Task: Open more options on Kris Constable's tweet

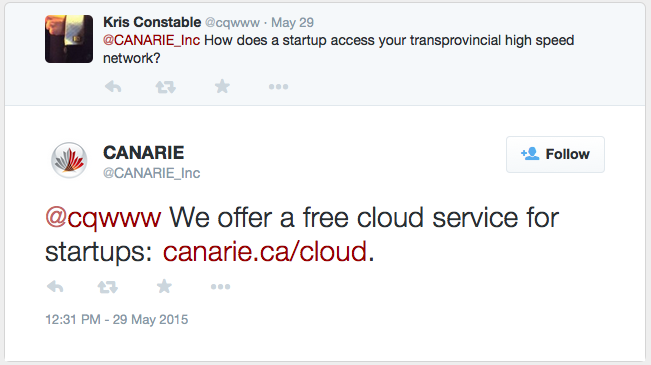Action: click(x=278, y=87)
